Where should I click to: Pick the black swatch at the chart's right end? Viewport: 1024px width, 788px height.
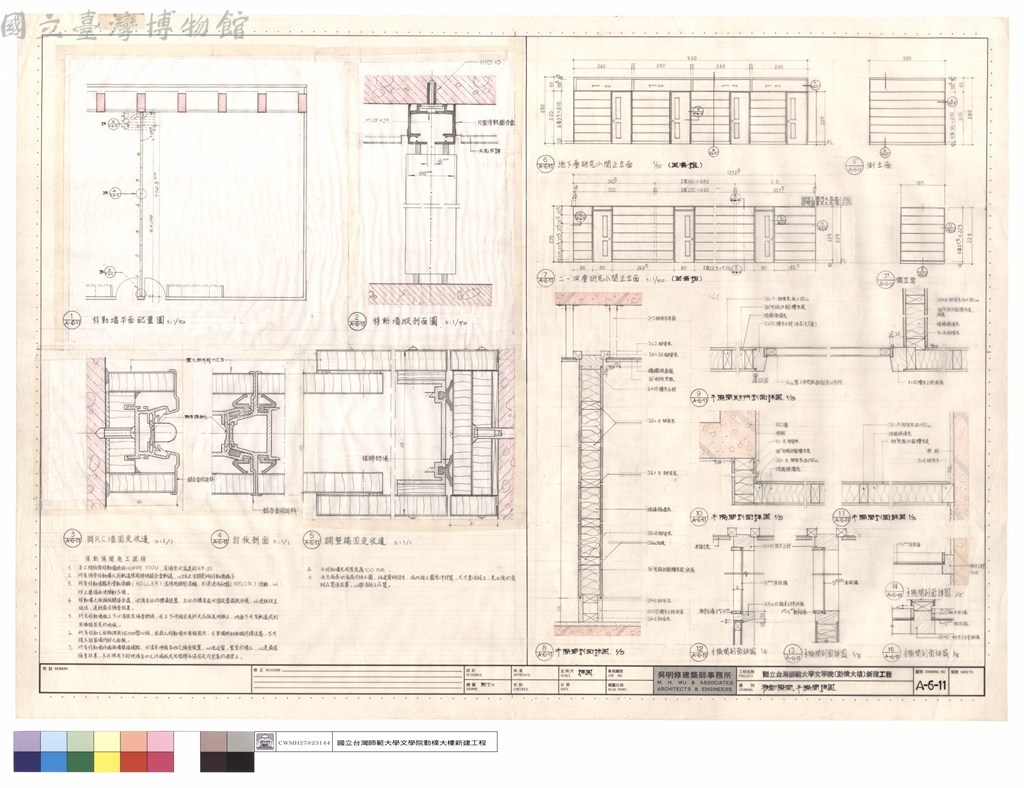(240, 762)
